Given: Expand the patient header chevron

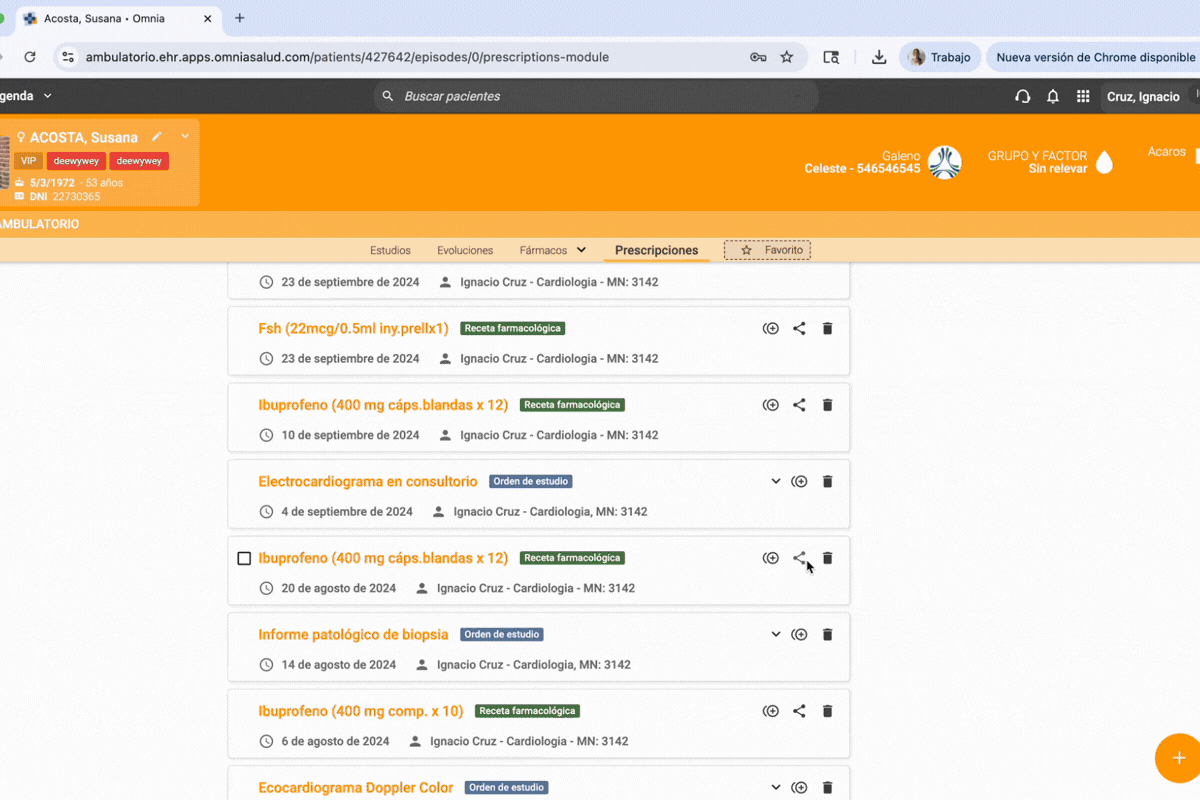Looking at the screenshot, I should 185,136.
